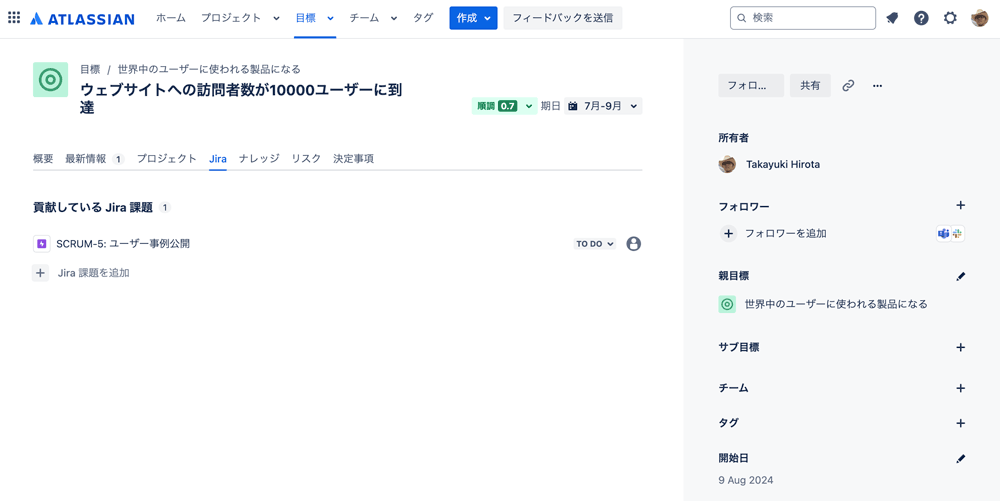The height and width of the screenshot is (501, 1000).
Task: Switch to the ナレッジ tab
Action: point(259,159)
